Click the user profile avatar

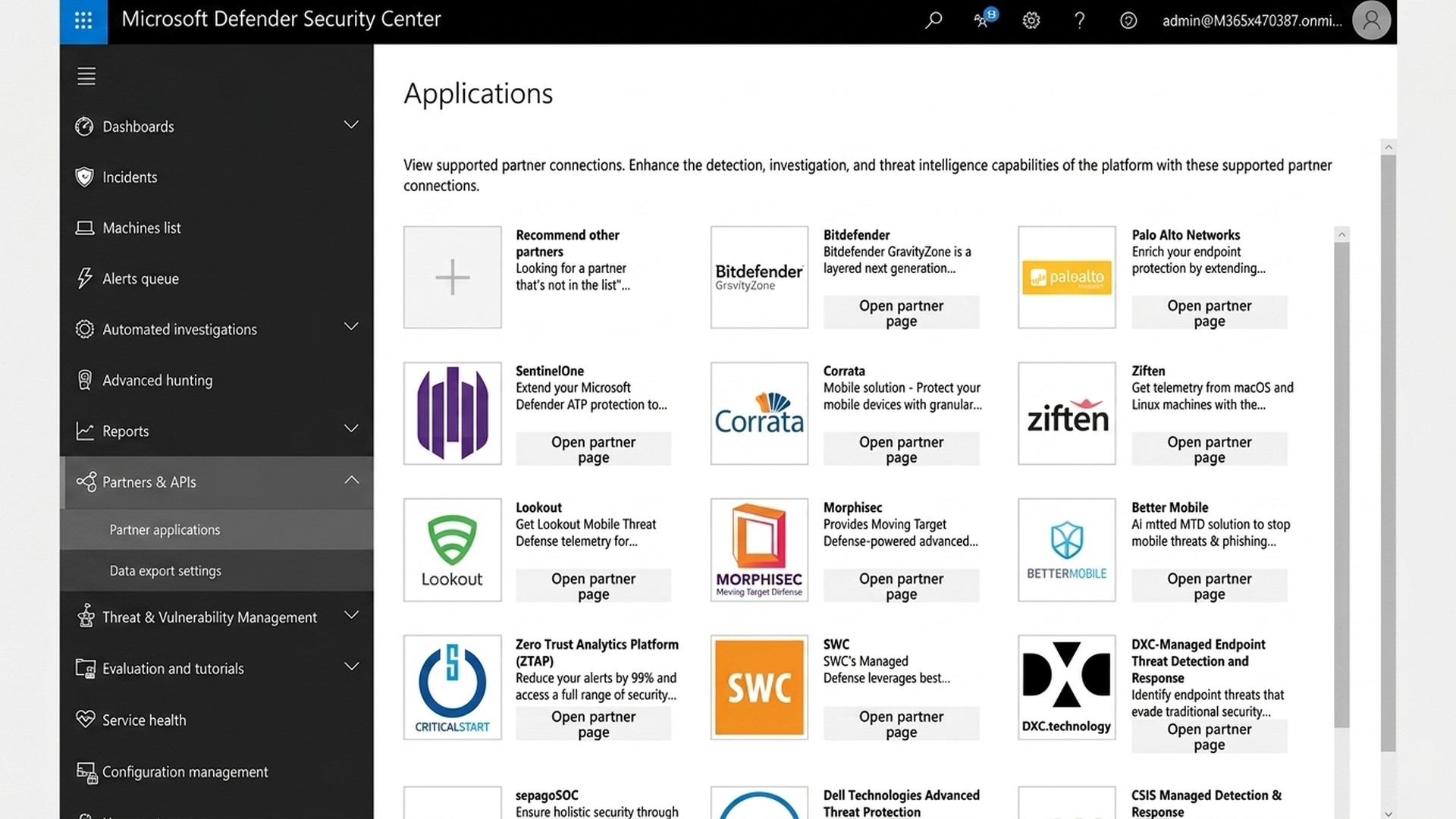click(x=1371, y=20)
